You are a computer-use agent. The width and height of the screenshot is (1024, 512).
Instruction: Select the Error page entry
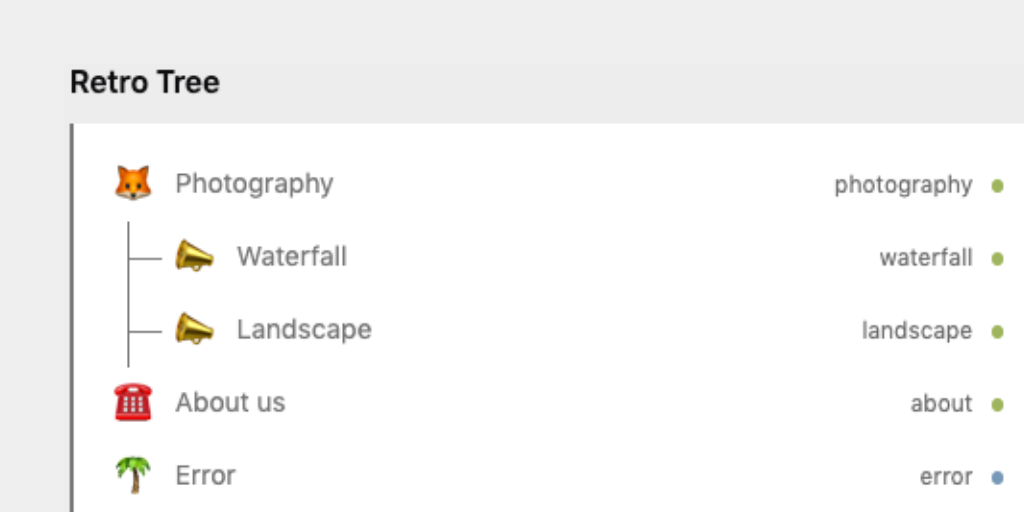pos(205,475)
